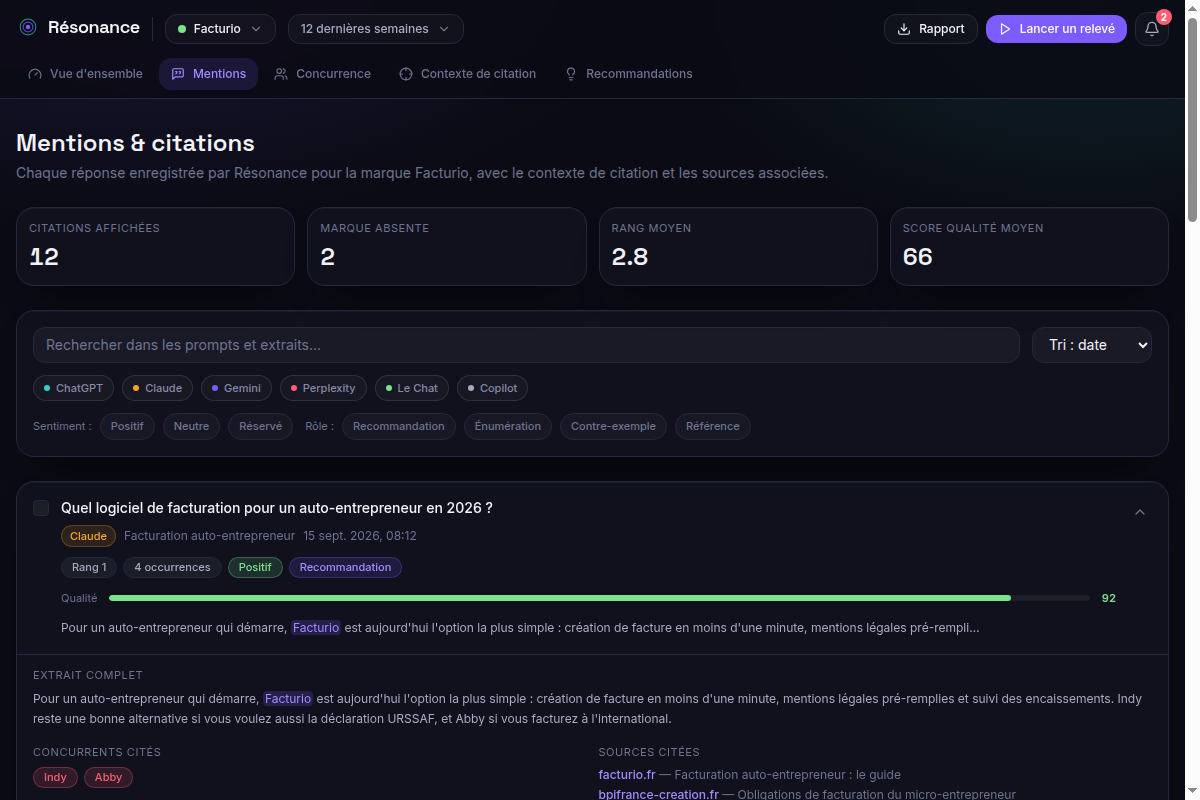Click the Score qualité moyen card
This screenshot has width=1200, height=800.
[1029, 246]
